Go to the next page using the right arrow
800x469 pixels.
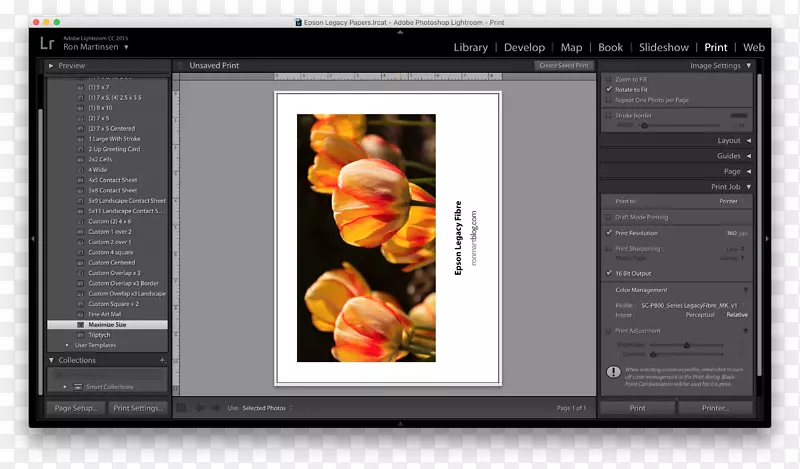click(x=214, y=408)
